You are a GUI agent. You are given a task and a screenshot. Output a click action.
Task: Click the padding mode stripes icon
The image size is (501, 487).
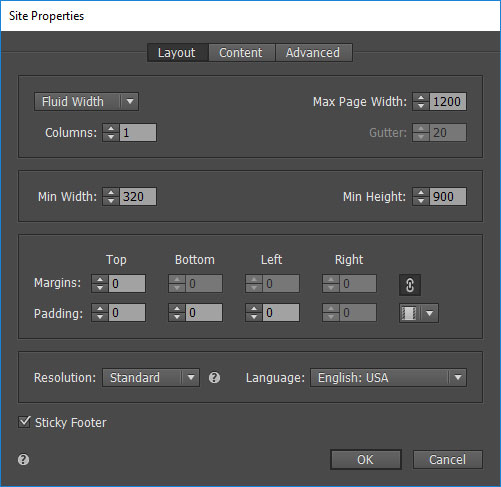pos(409,313)
